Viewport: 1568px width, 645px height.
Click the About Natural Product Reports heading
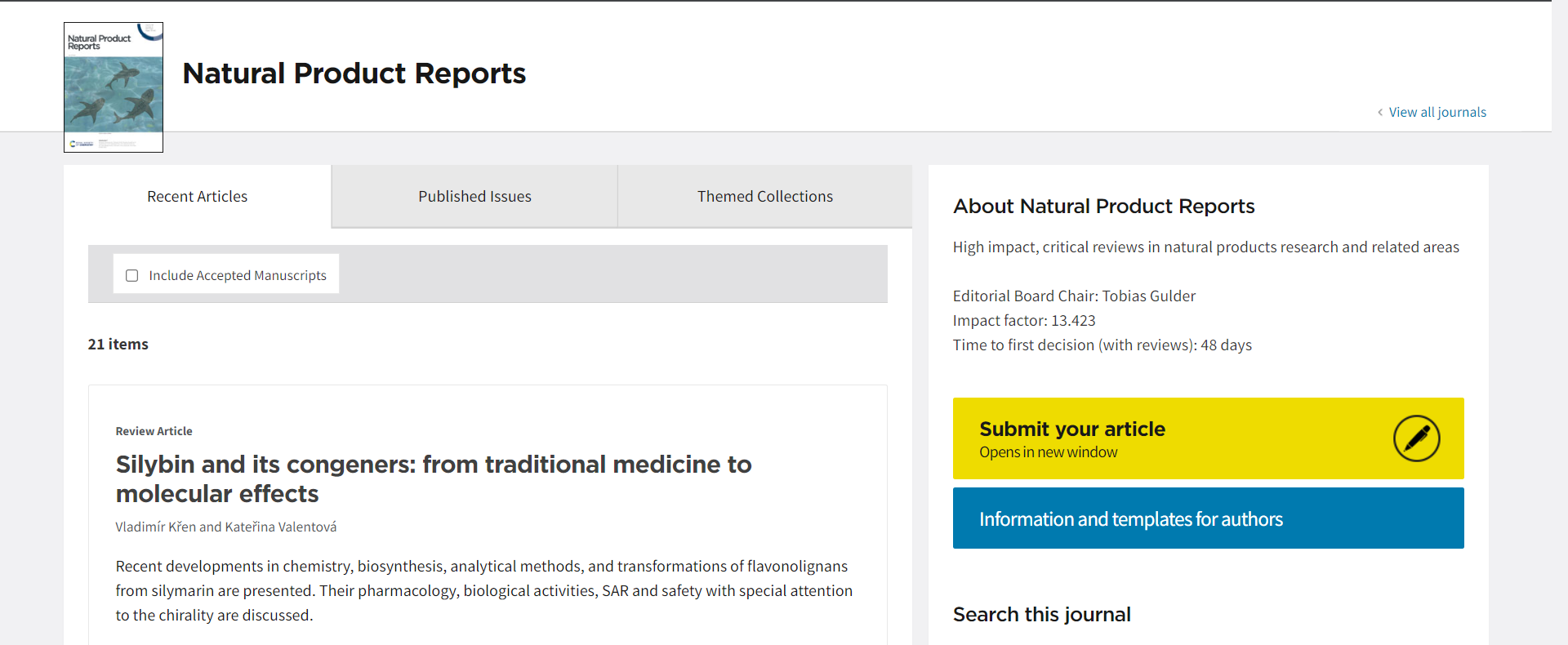[x=1103, y=207]
